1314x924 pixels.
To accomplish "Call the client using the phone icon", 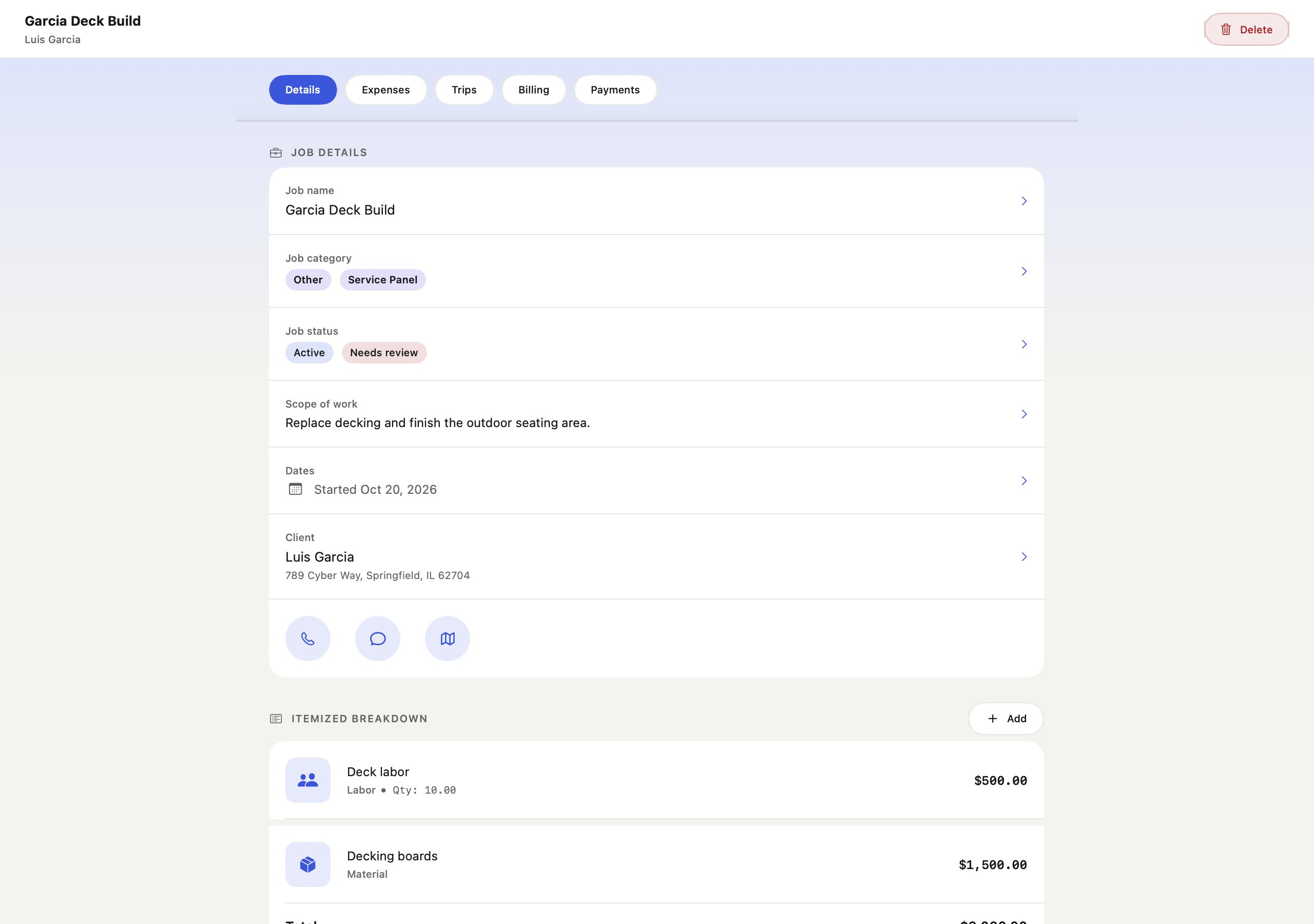I will pyautogui.click(x=308, y=638).
